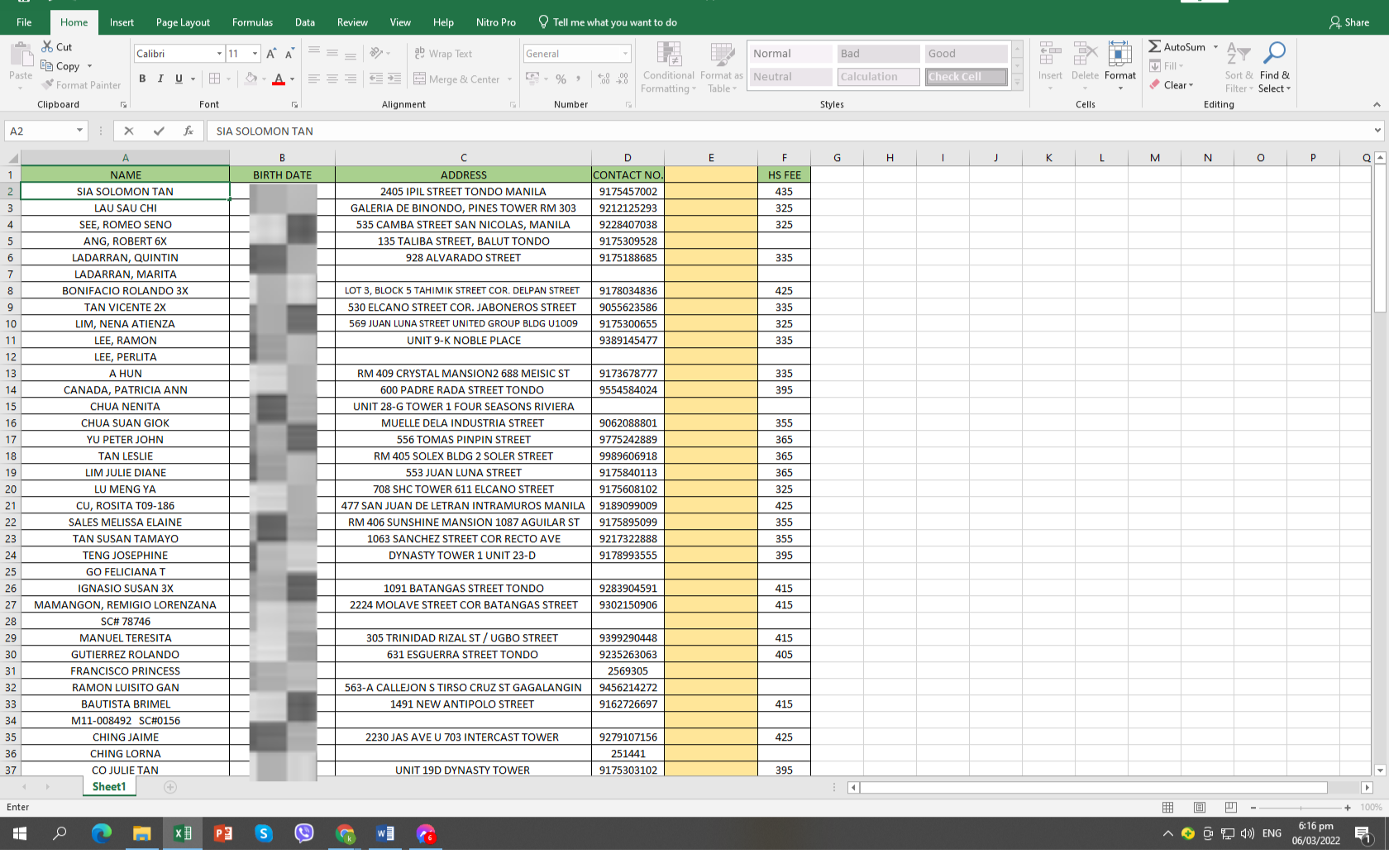1389x868 pixels.
Task: Decrease font size with the small A
Action: (x=289, y=54)
